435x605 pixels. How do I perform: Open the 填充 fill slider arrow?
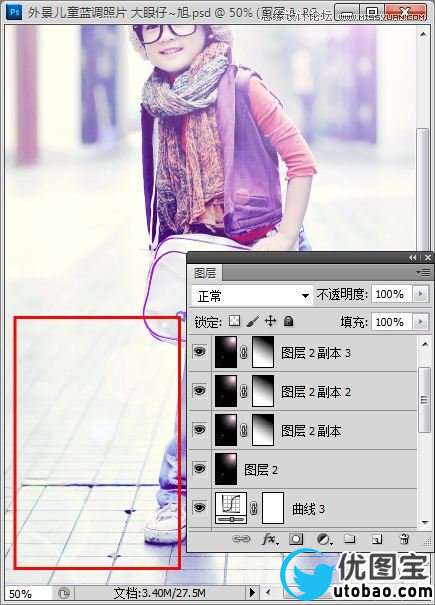click(x=420, y=321)
